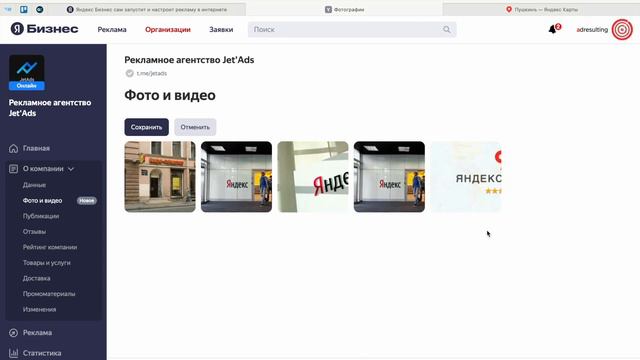Click the Сохранить button
Viewport: 640px width, 360px height.
tap(147, 127)
